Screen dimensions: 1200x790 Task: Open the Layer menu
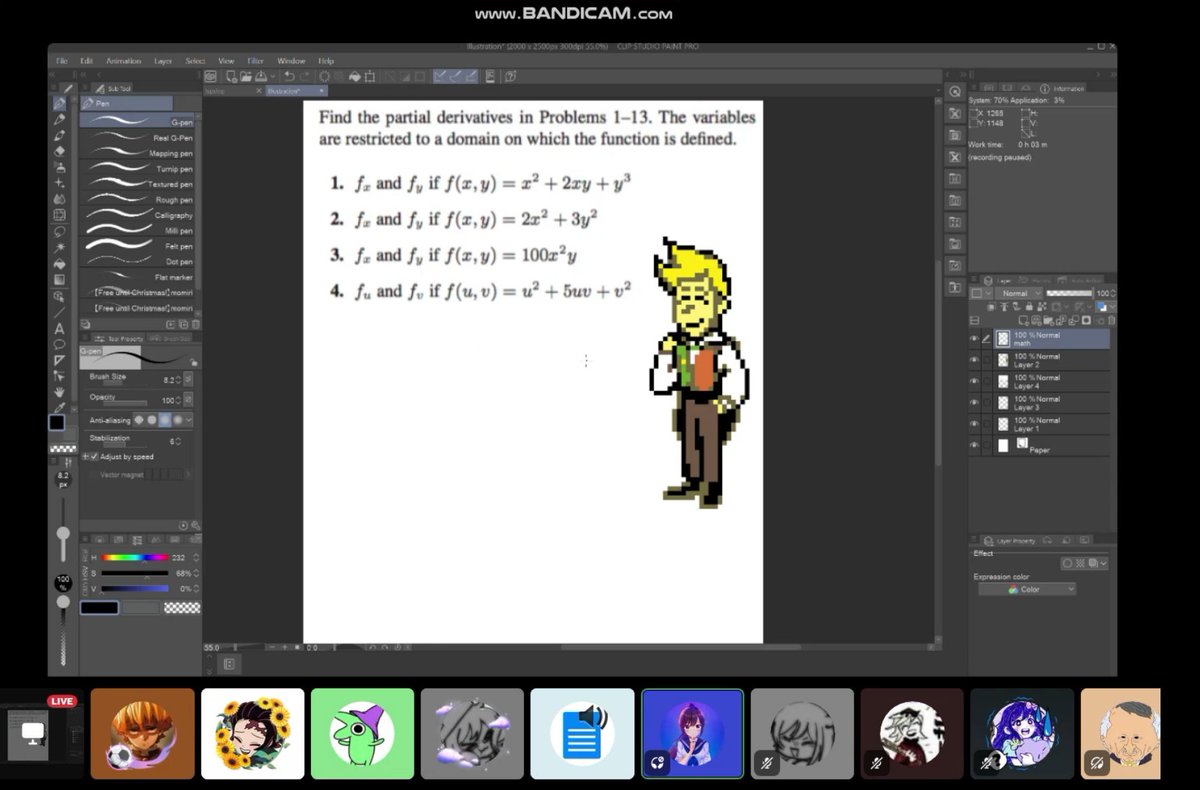coord(163,61)
